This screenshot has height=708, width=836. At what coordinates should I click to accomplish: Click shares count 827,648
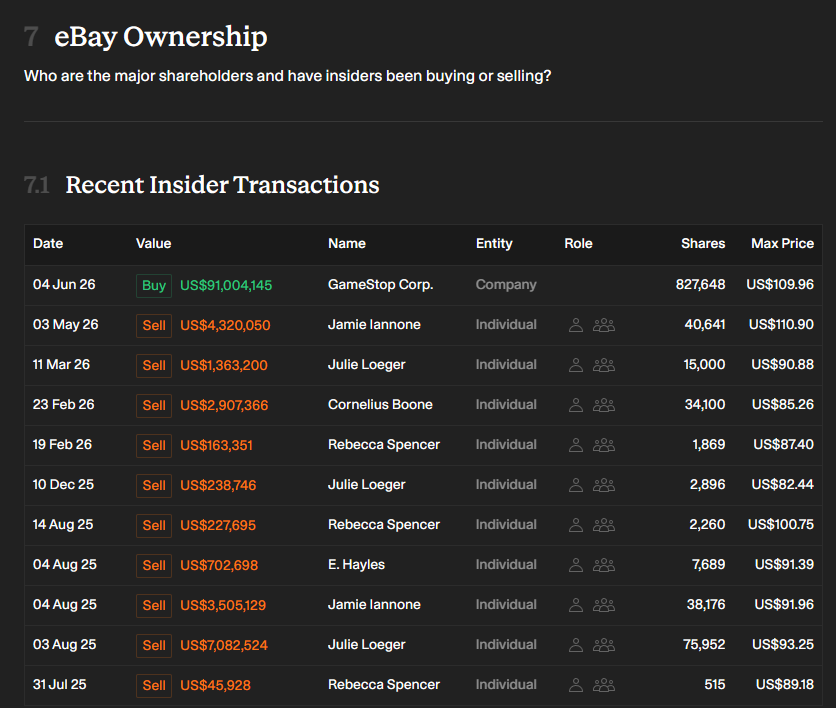point(701,285)
